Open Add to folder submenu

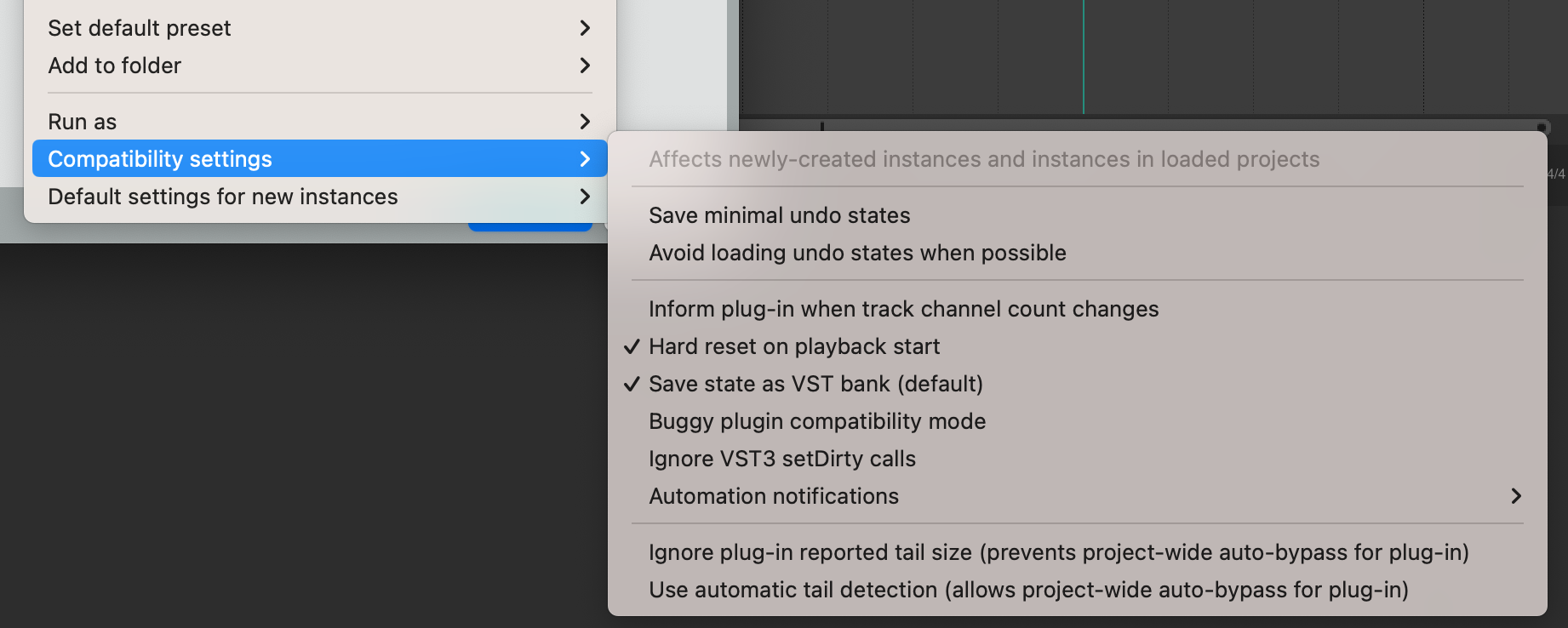point(115,66)
